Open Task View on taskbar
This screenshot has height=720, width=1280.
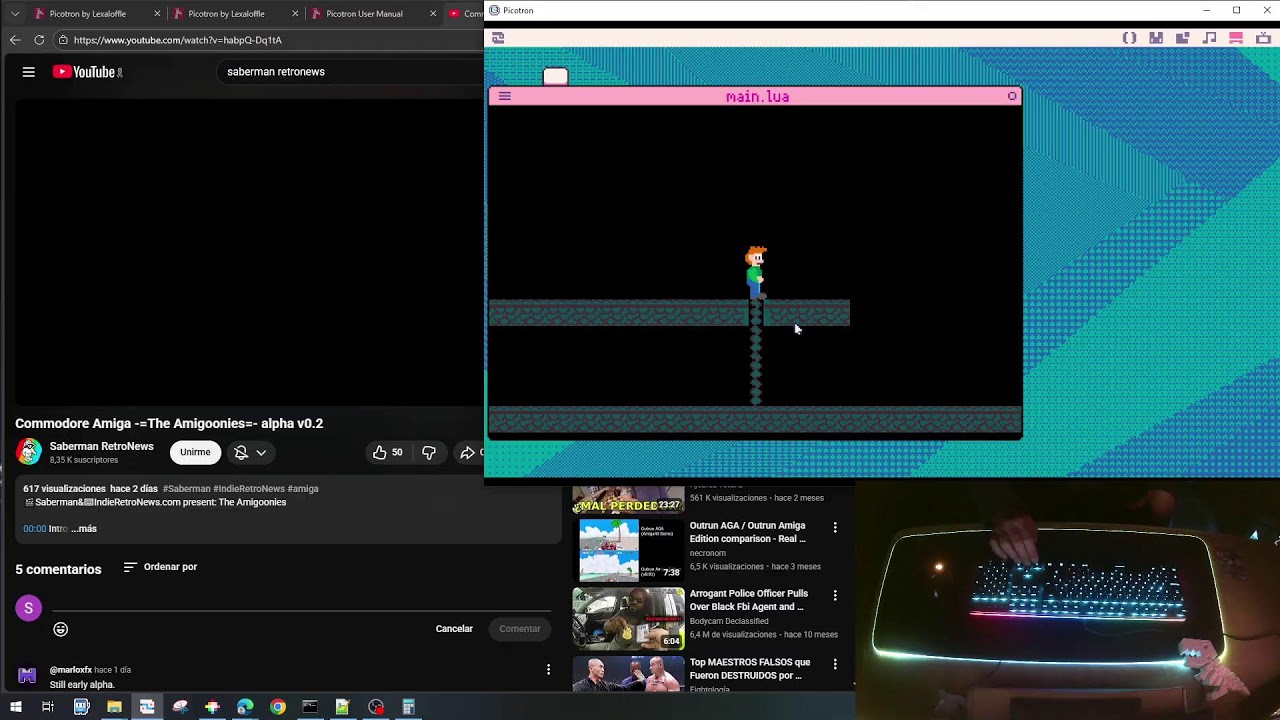tap(47, 707)
